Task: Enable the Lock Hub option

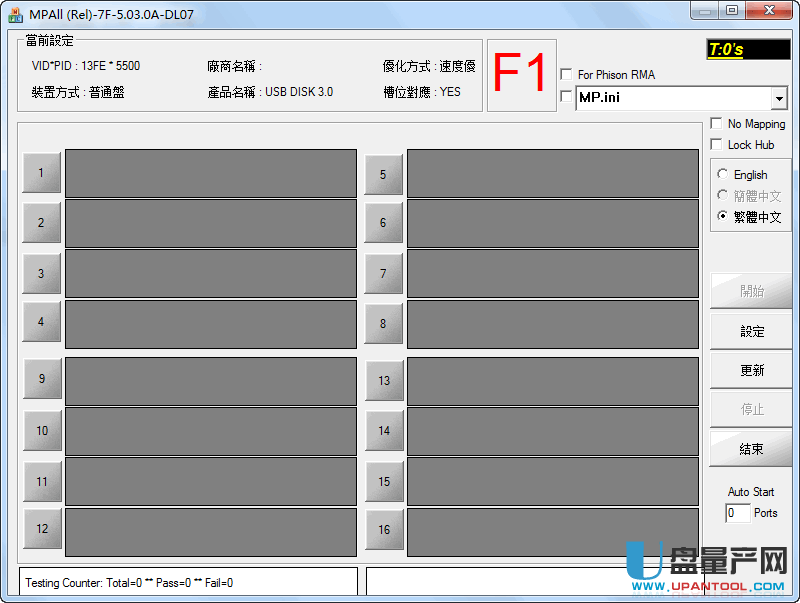Action: point(716,145)
